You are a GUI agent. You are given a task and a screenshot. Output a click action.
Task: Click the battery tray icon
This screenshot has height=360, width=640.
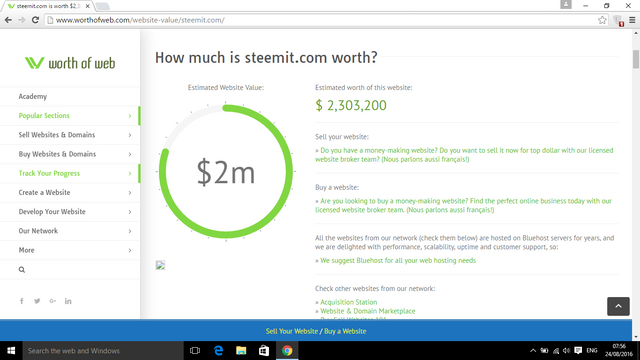(x=544, y=351)
